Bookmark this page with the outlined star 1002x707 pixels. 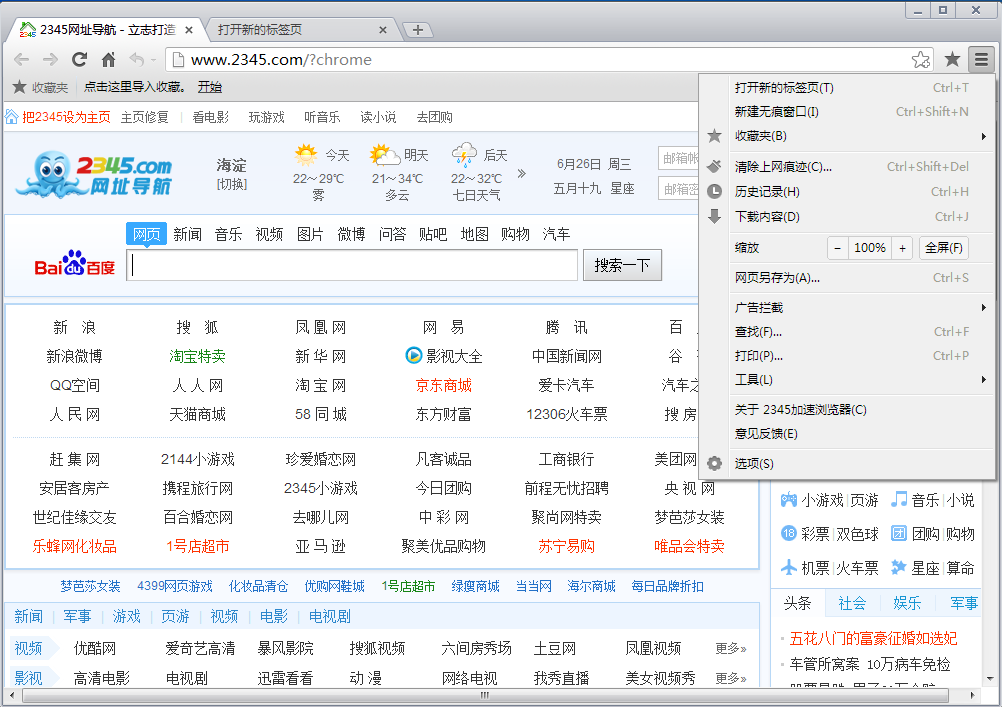pos(921,59)
